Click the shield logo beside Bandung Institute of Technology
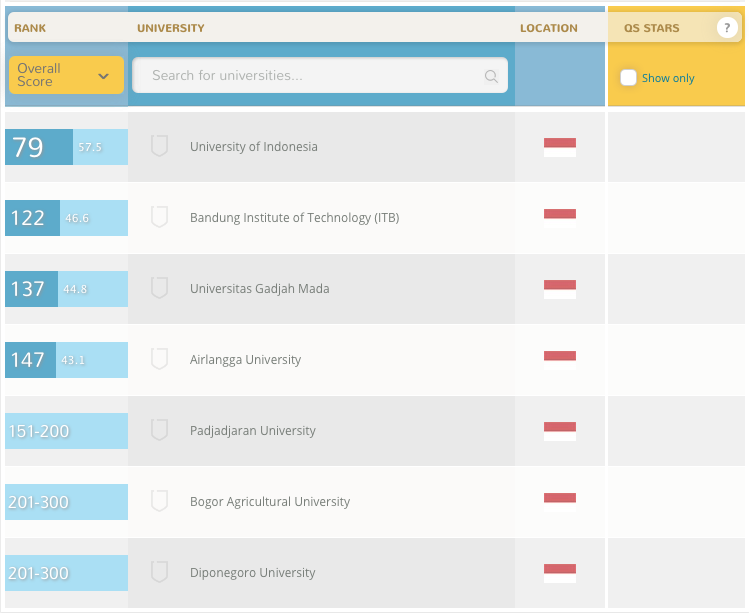This screenshot has width=749, height=613. click(x=160, y=217)
